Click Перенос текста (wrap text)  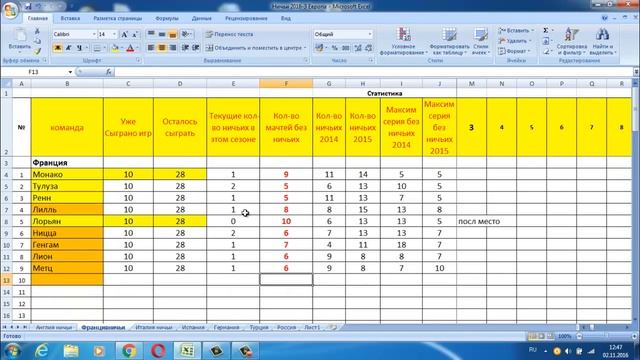click(x=229, y=34)
